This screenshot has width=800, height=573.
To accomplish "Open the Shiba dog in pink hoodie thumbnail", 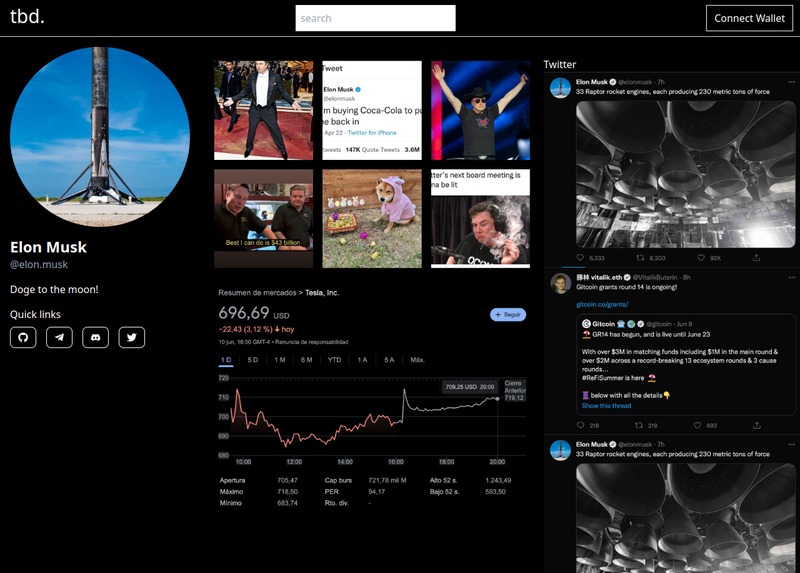I will 372,218.
